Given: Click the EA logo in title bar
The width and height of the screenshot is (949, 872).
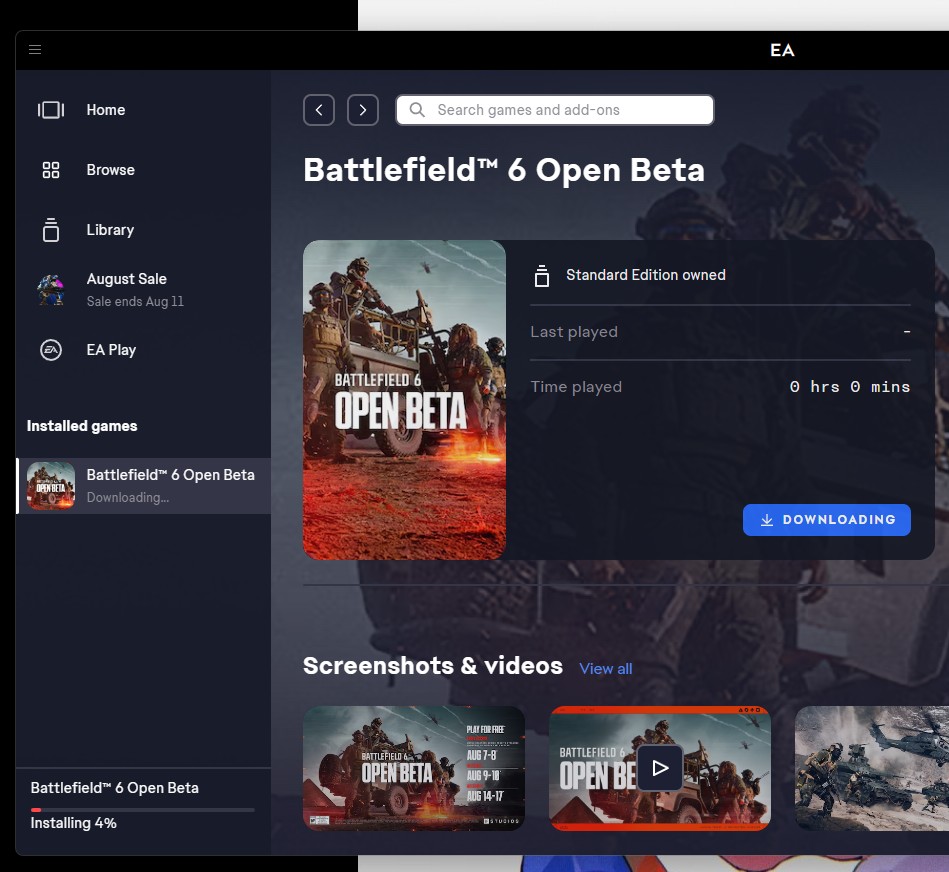Looking at the screenshot, I should 782,50.
